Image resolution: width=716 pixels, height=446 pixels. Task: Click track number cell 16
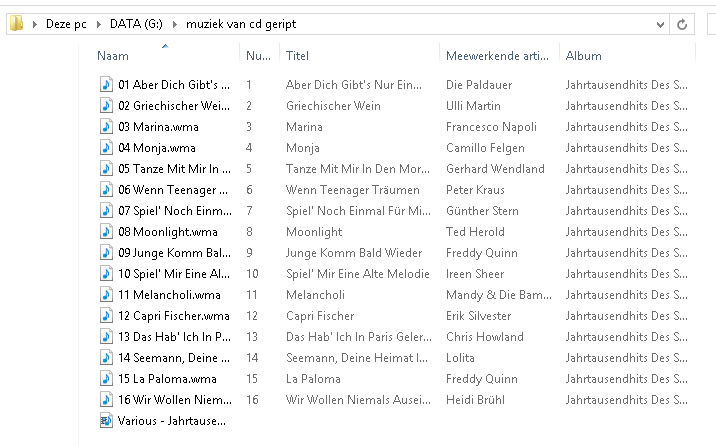pos(252,399)
